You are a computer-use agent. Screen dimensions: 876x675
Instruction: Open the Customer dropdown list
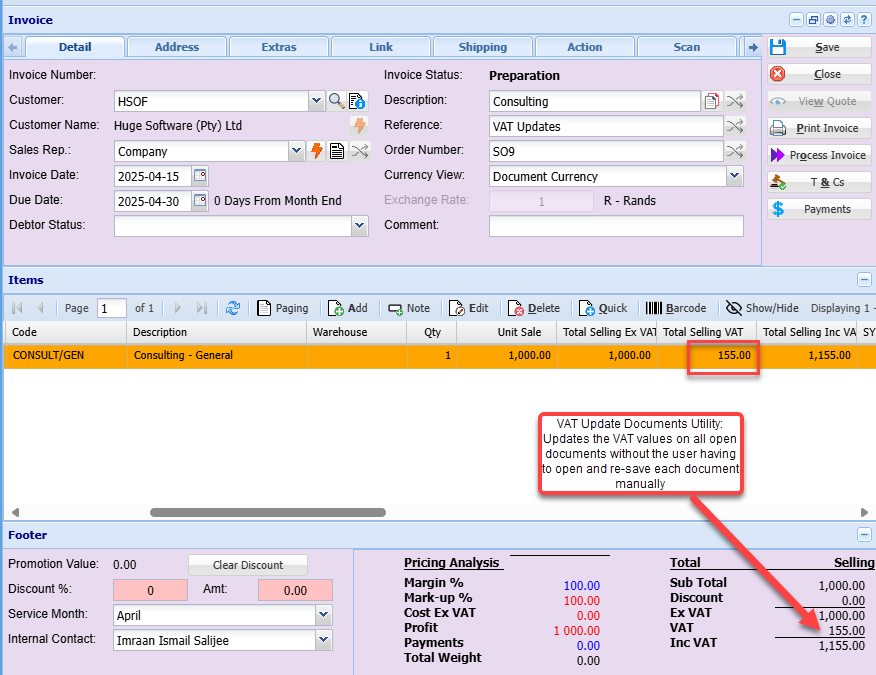click(316, 101)
